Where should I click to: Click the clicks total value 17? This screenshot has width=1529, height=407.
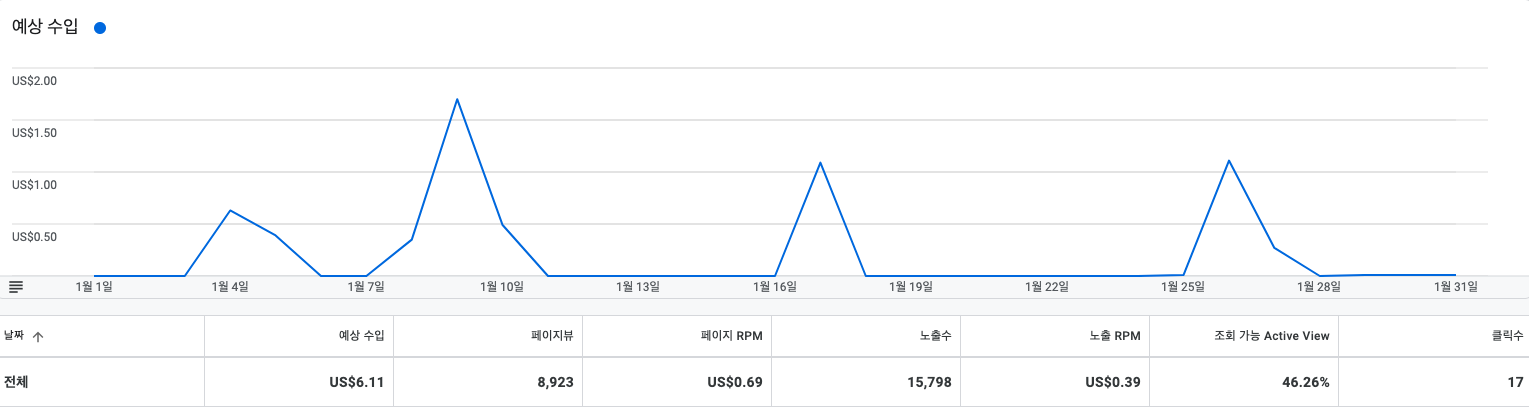point(1517,382)
